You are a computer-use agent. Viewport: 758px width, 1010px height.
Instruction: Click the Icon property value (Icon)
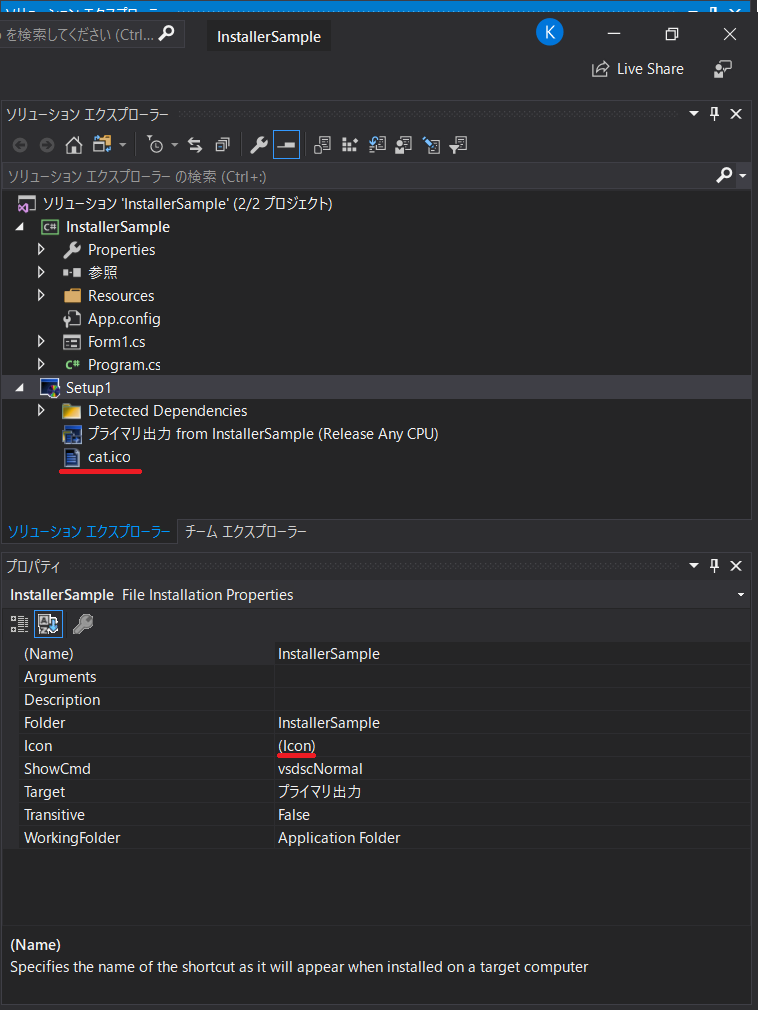coord(297,746)
